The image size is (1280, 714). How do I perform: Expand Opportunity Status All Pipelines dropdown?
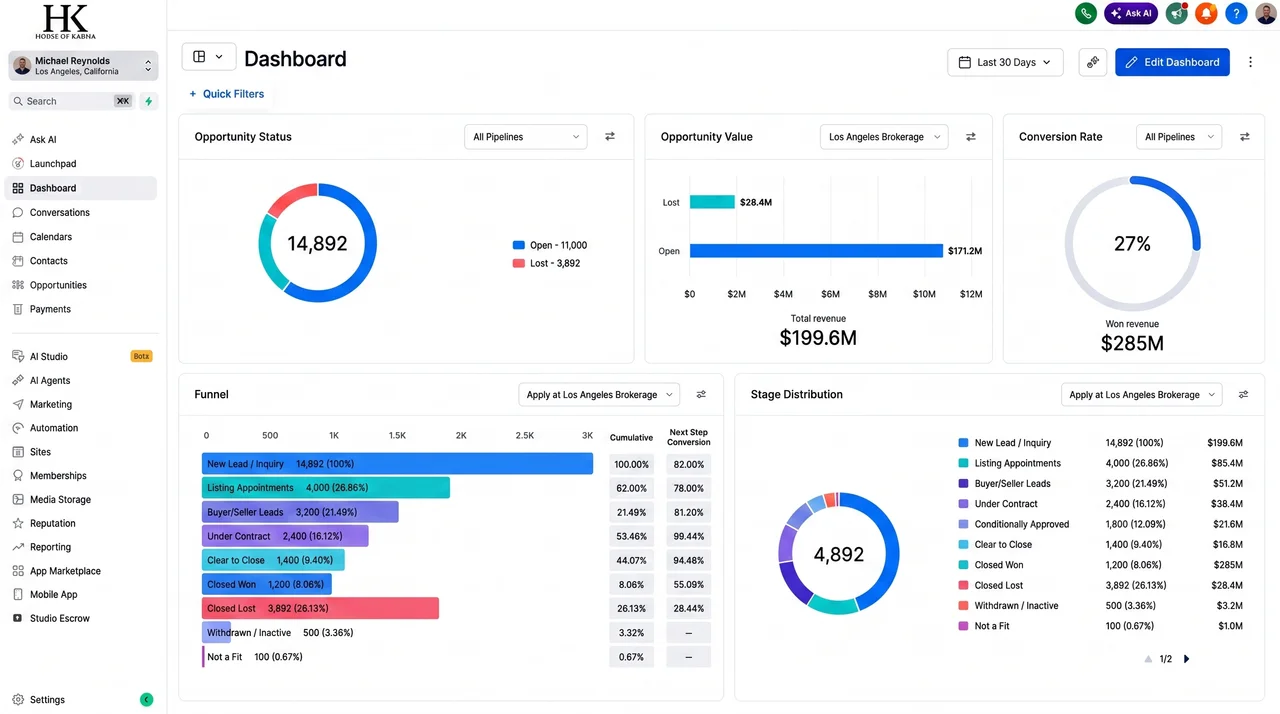[x=525, y=137]
